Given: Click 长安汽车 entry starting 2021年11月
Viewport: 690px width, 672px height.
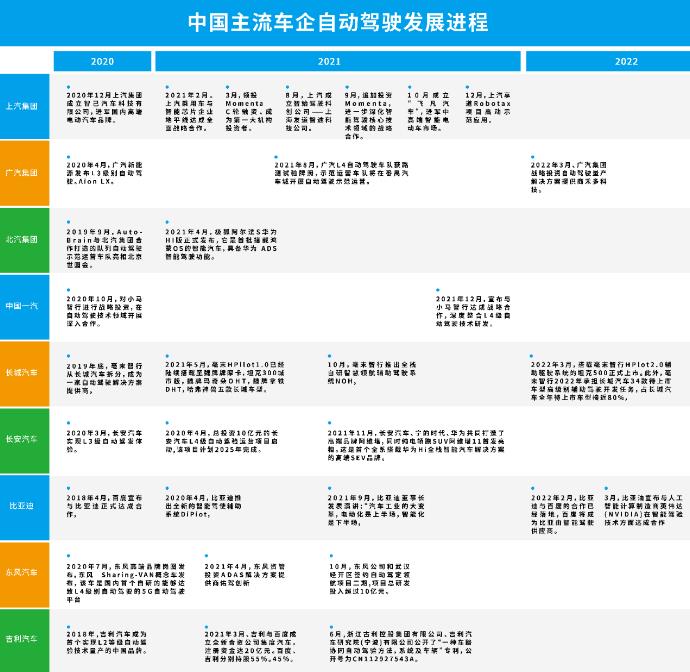Looking at the screenshot, I should coord(416,445).
